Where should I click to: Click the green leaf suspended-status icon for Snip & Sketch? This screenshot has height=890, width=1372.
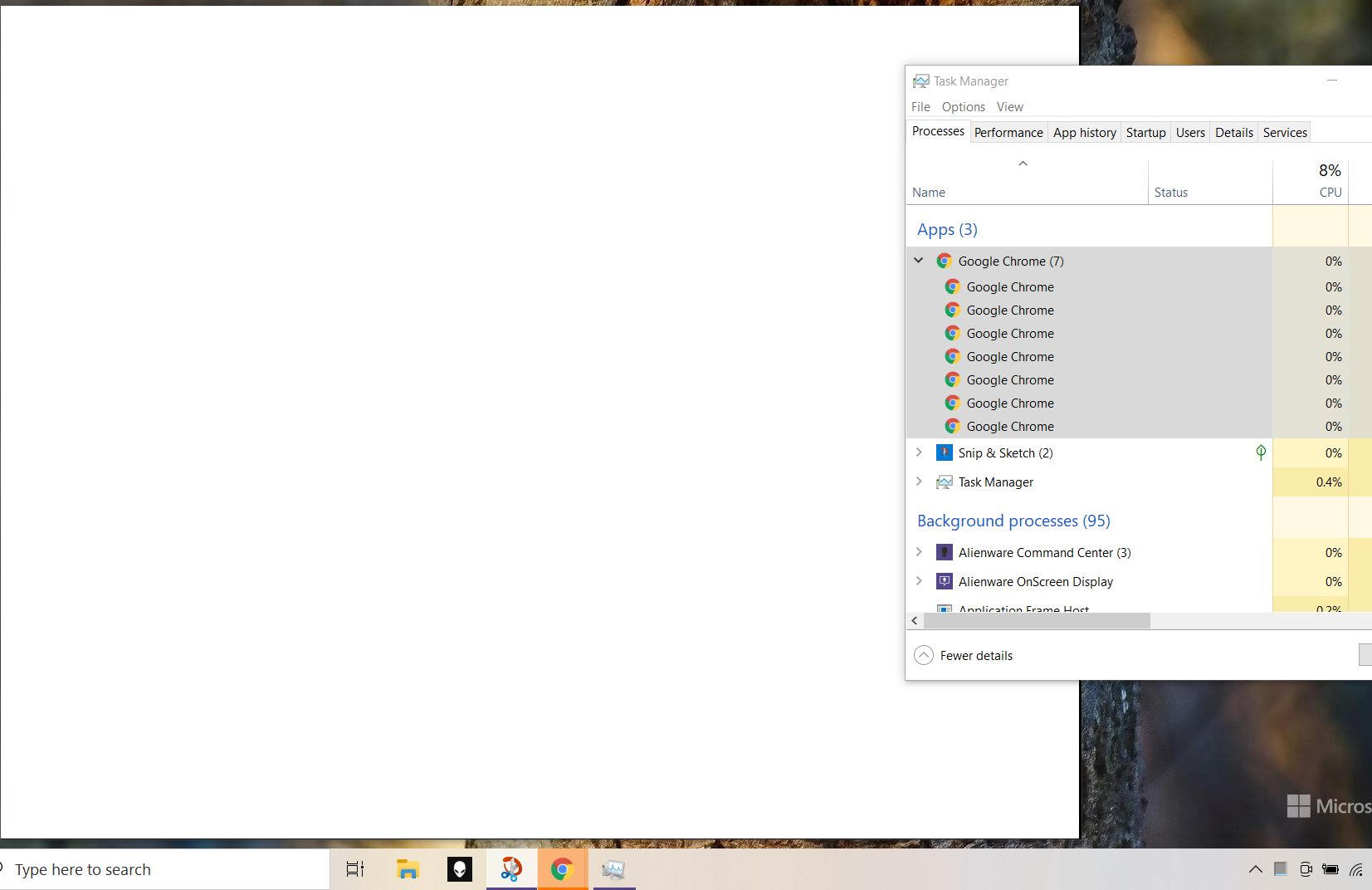pos(1261,452)
